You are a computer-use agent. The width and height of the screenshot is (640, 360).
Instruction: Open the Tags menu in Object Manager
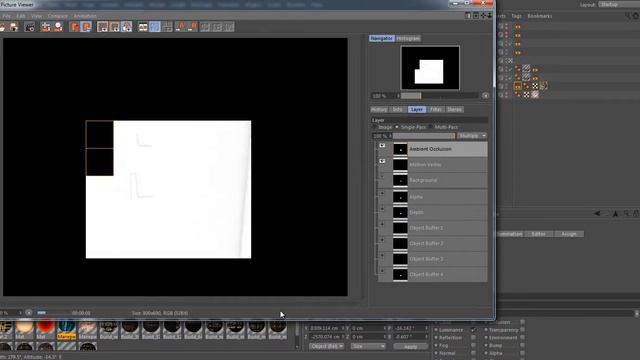point(516,16)
